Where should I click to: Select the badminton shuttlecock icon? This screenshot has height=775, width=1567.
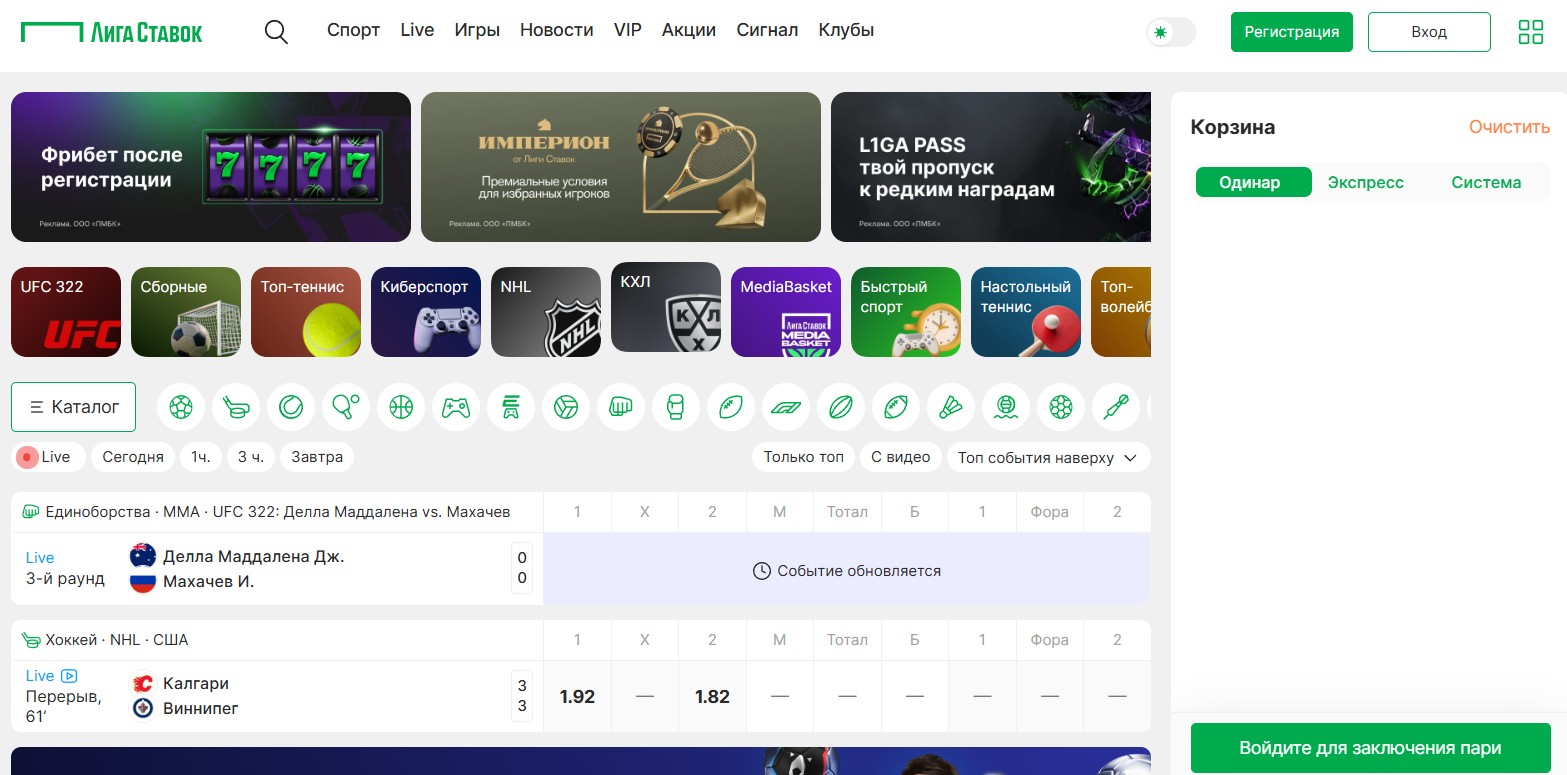pyautogui.click(x=951, y=407)
